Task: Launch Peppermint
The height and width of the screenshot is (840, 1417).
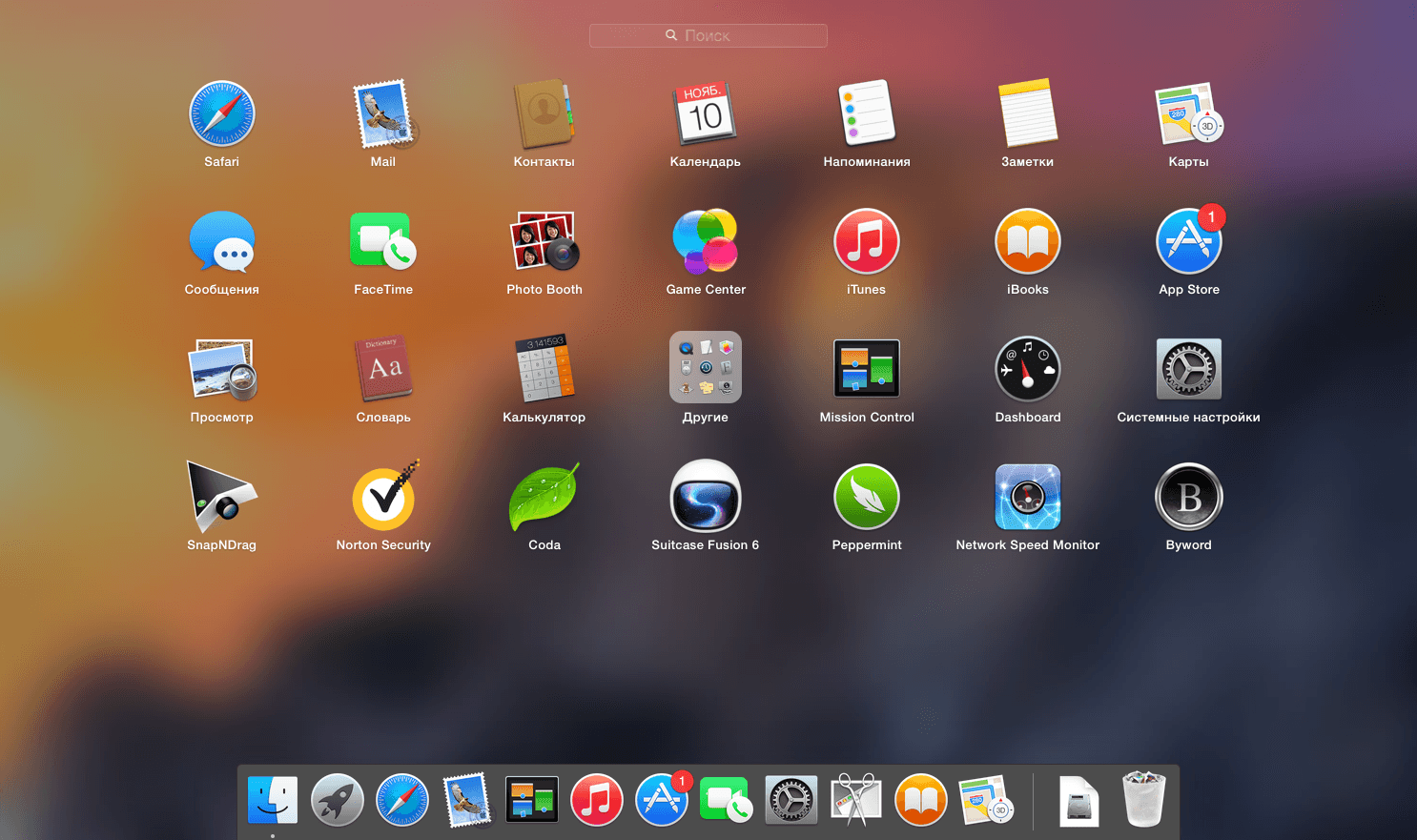Action: (867, 497)
